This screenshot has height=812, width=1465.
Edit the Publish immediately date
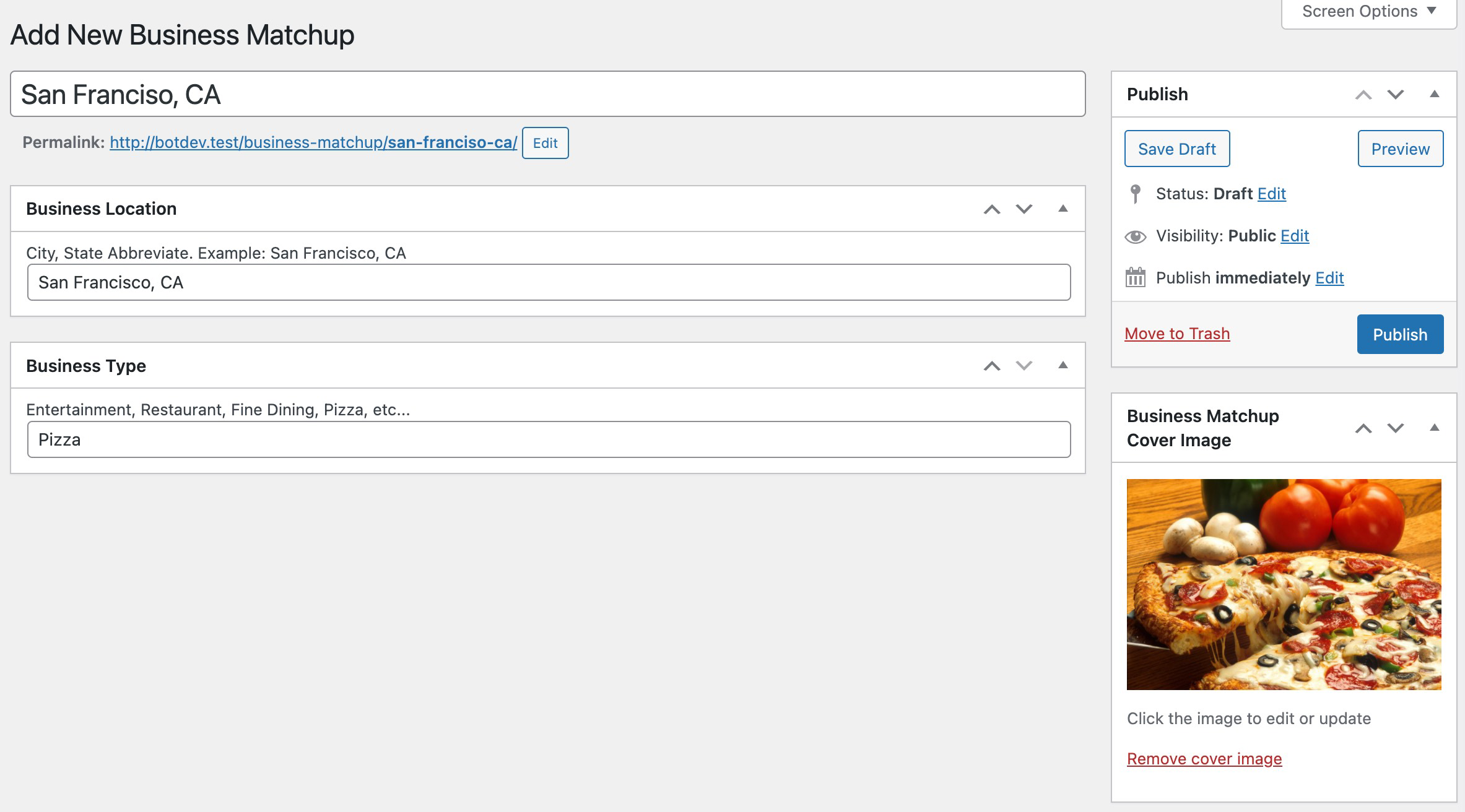pos(1329,278)
